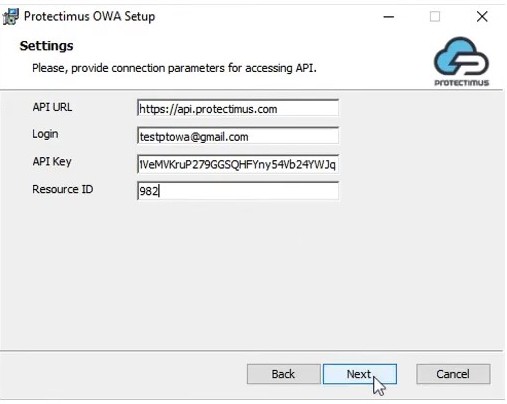507x404 pixels.
Task: Close the setup window with the X
Action: pos(482,16)
